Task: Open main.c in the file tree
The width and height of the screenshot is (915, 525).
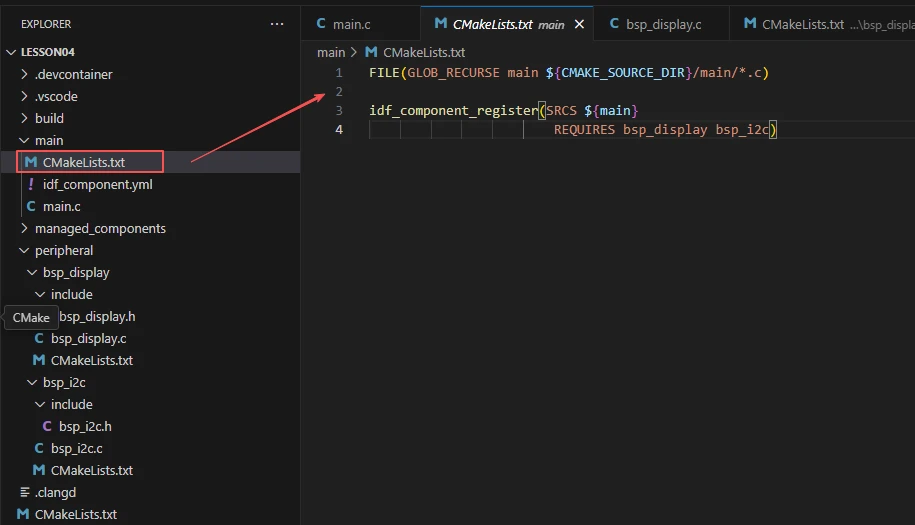Action: (61, 206)
